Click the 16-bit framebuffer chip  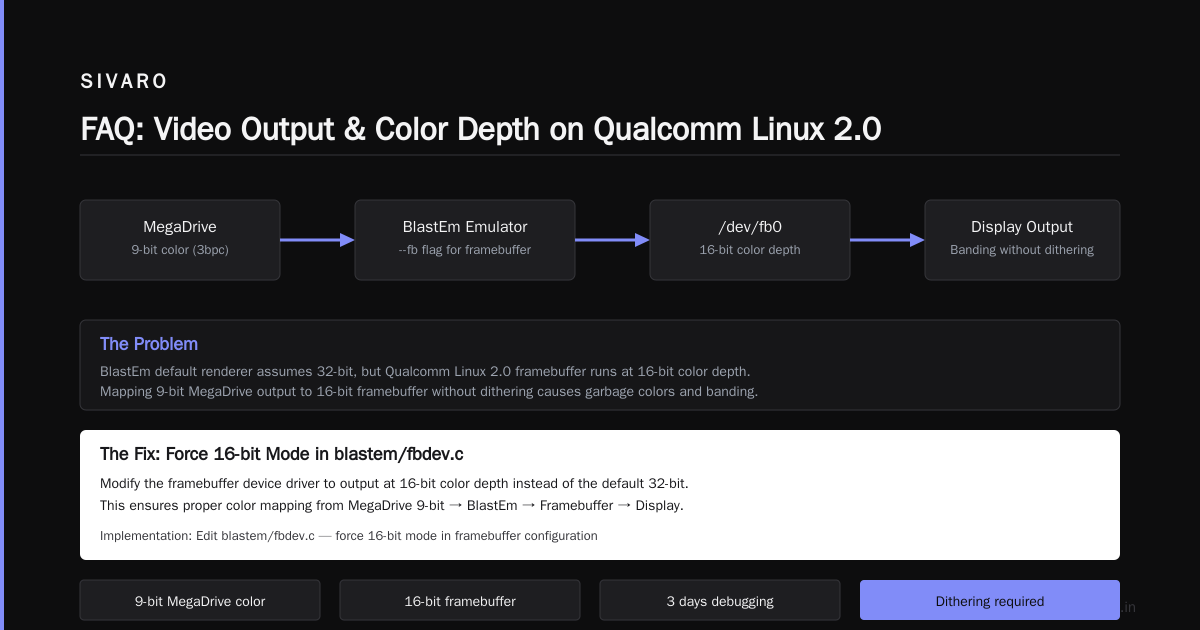[x=460, y=601]
